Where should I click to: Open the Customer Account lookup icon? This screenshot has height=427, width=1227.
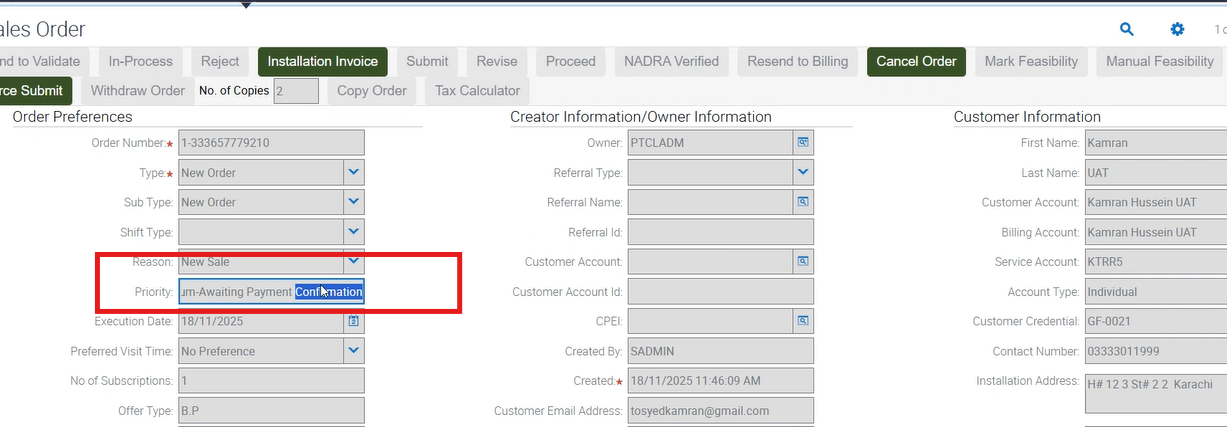coord(803,262)
